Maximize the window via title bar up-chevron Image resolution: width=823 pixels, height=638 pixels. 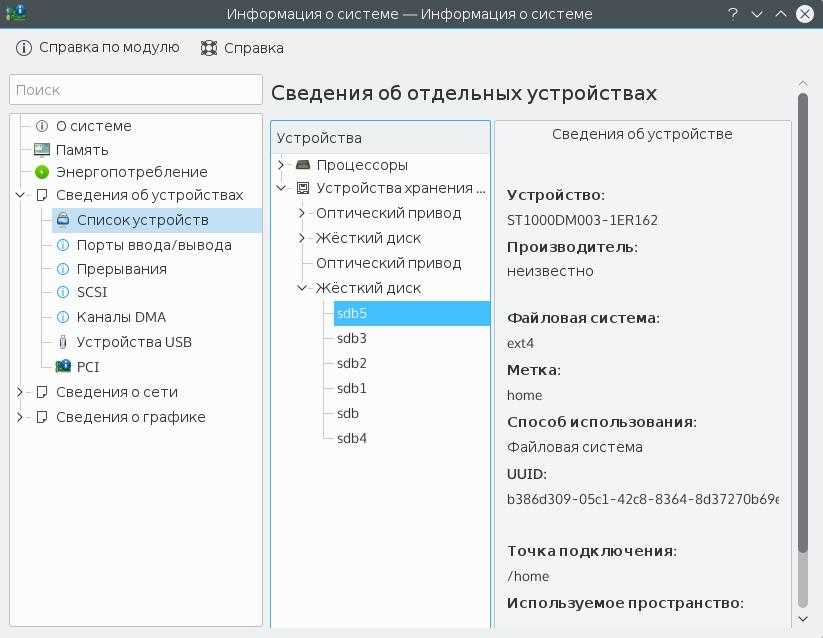[x=780, y=14]
